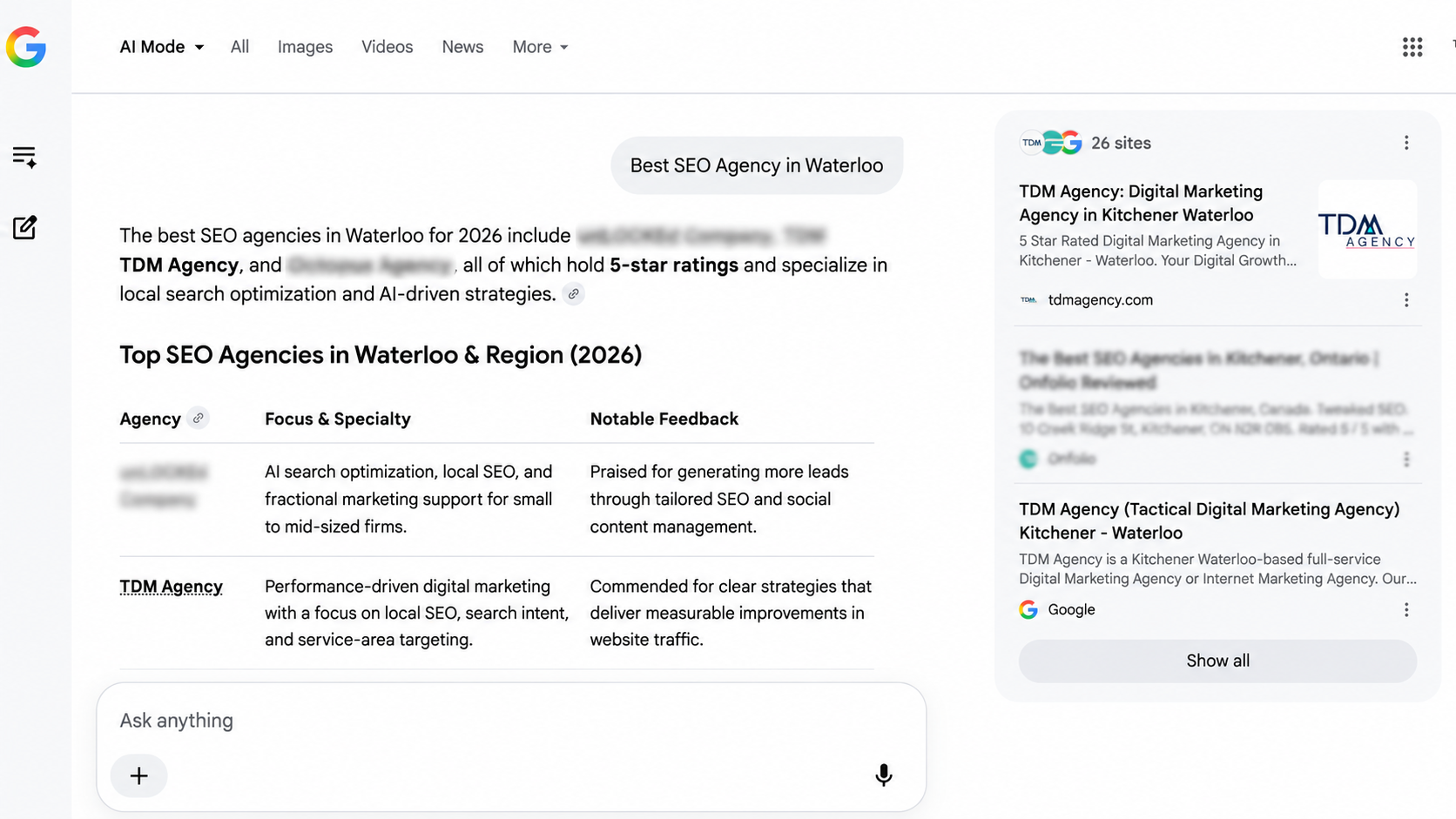Click the tdmagency.com domain link
The height and width of the screenshot is (819, 1456).
(1100, 300)
